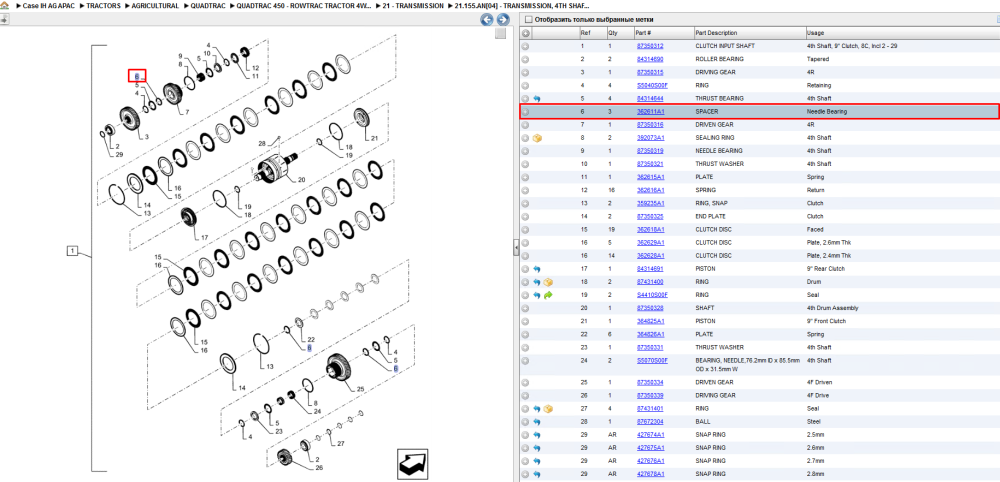Viewport: 1000px width, 482px height.
Task: Open part number link 362611A1
Action: pos(650,112)
